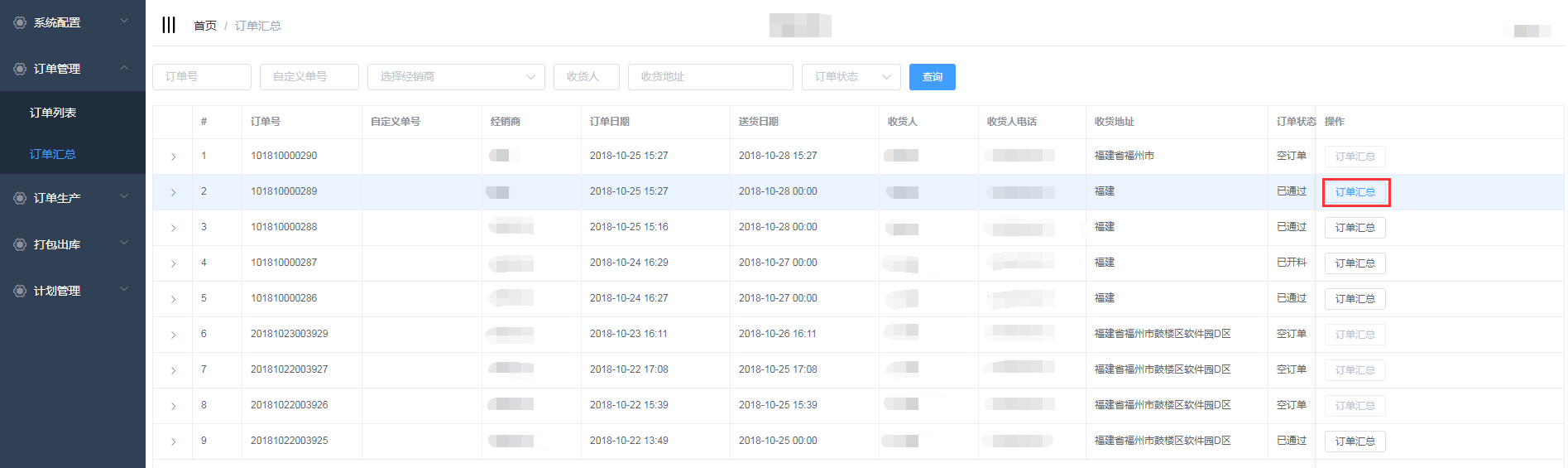Open the 选择经销商 dropdown
The width and height of the screenshot is (1568, 468).
coord(456,77)
